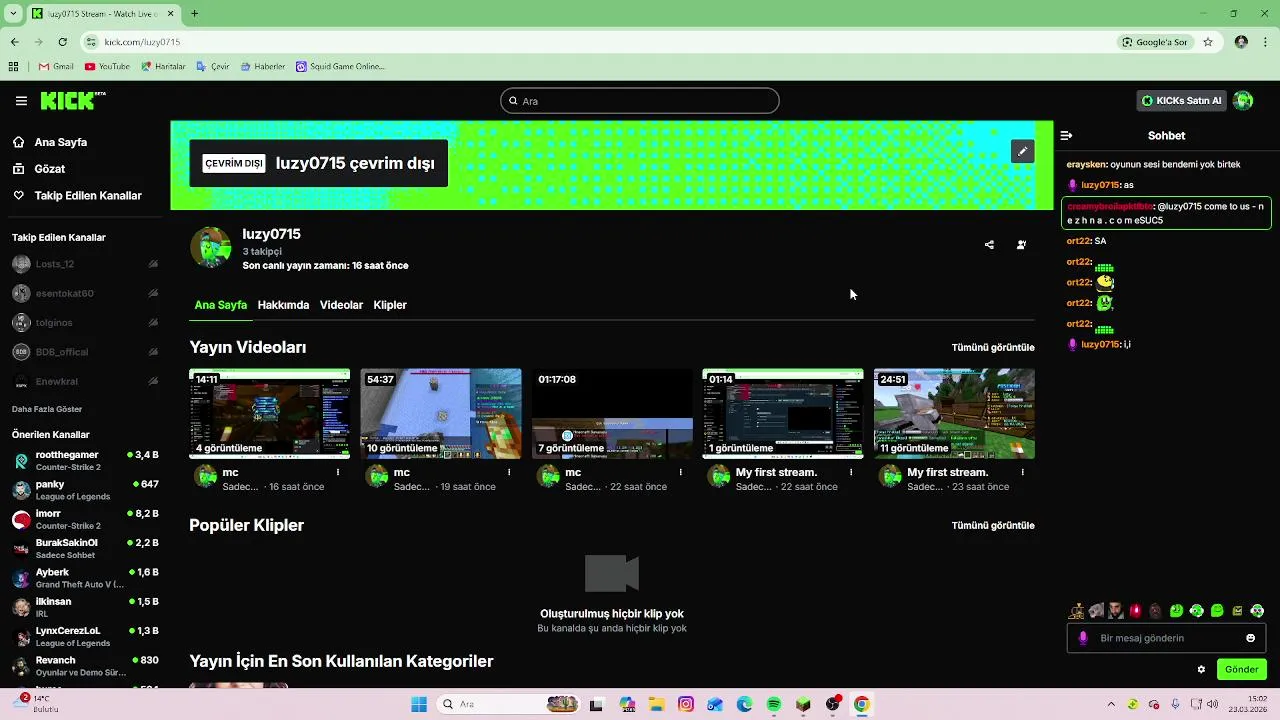Click the Bir mesaj gönderin chat input
1280x720 pixels.
pos(1165,638)
